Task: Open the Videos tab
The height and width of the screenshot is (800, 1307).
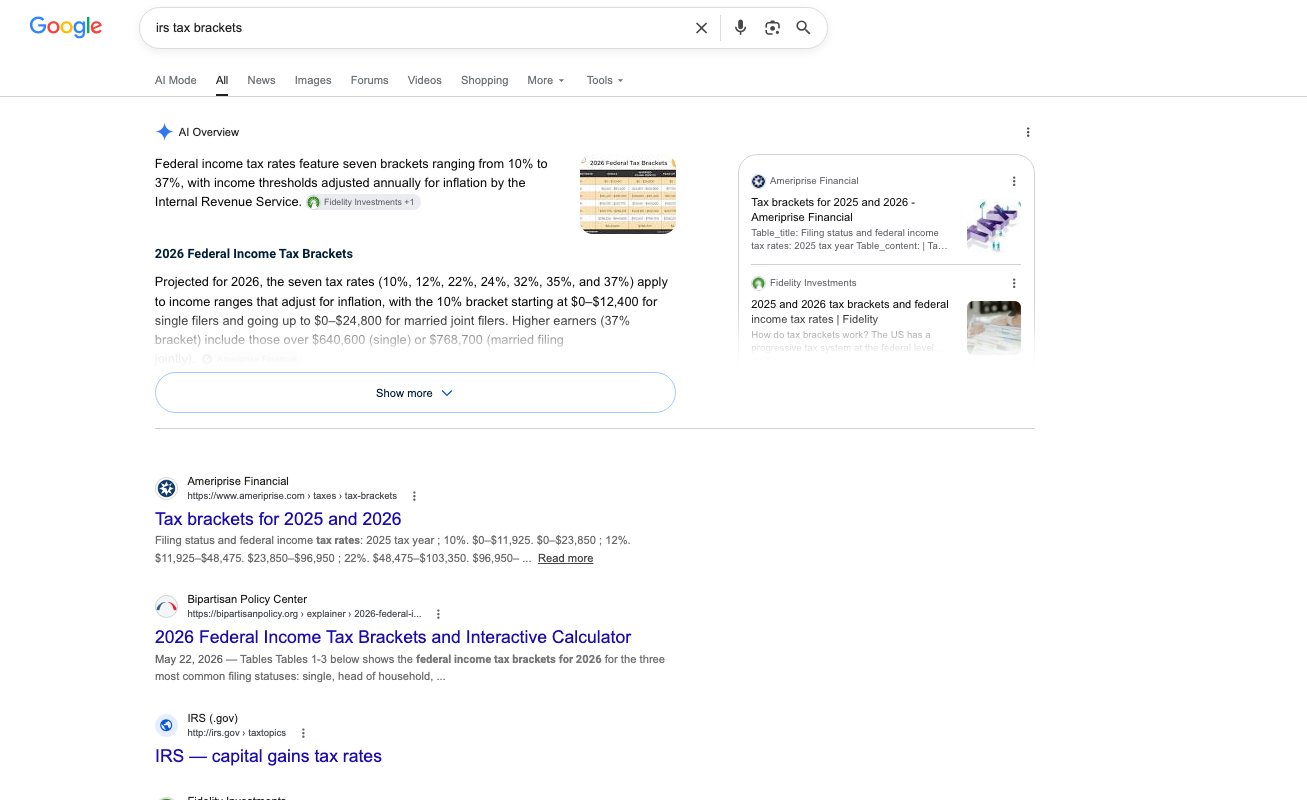Action: [424, 80]
